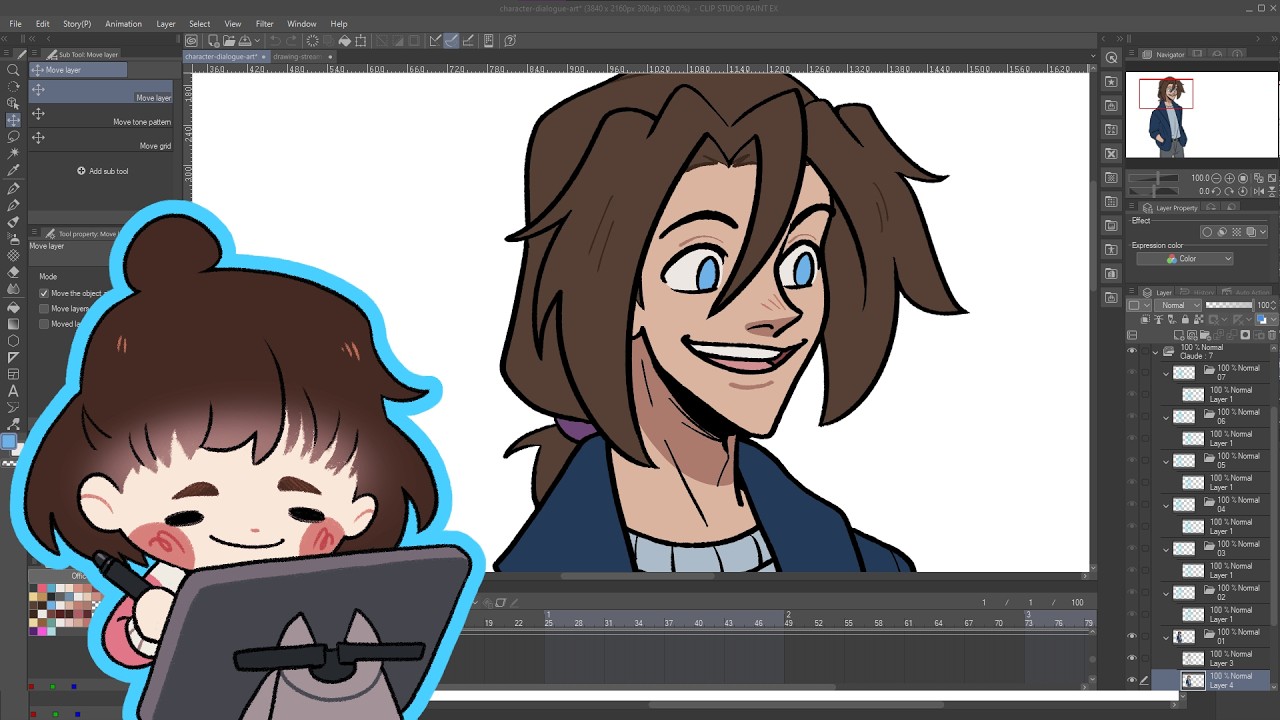
Task: Select the Zoom magnifier tool
Action: pyautogui.click(x=13, y=69)
